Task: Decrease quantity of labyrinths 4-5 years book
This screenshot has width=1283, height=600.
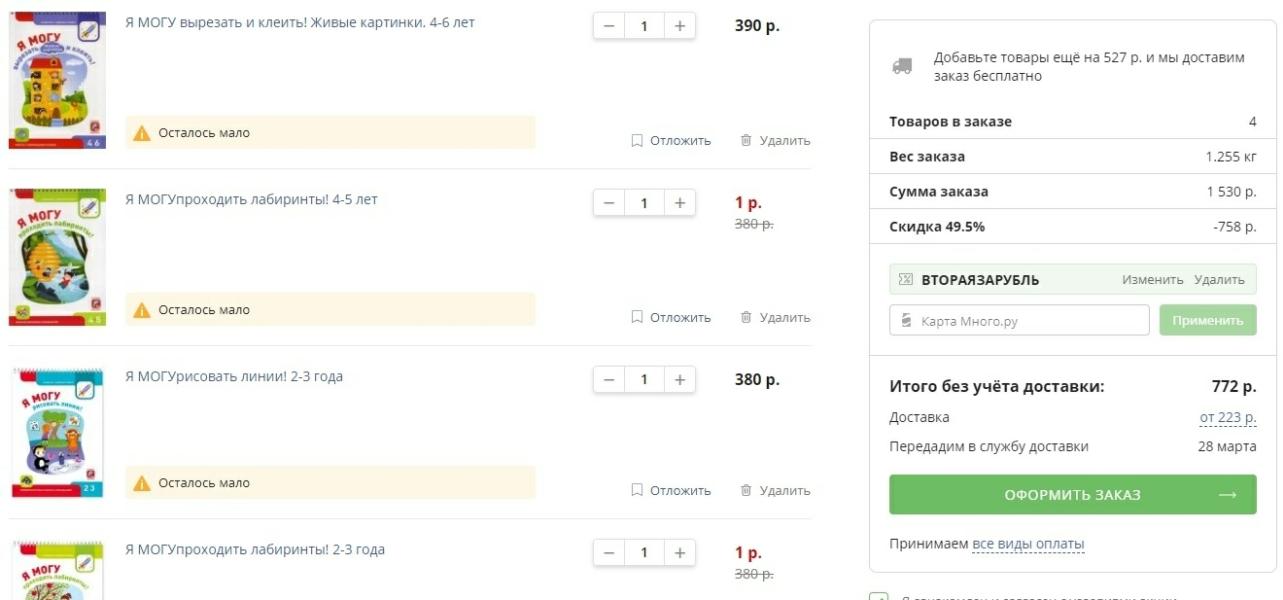Action: [609, 203]
